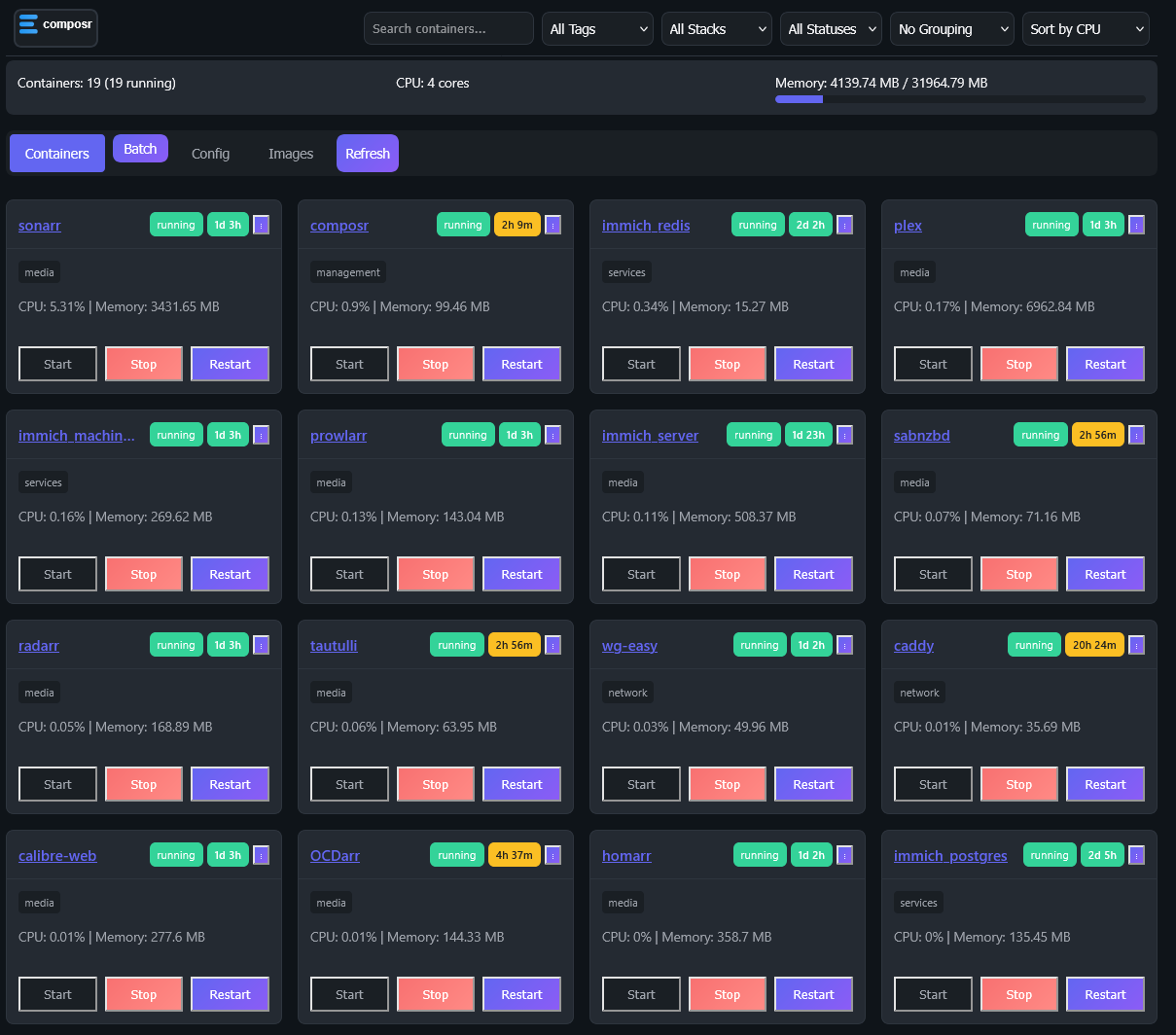This screenshot has width=1176, height=1035.
Task: Restart the immich_server container
Action: [x=813, y=574]
